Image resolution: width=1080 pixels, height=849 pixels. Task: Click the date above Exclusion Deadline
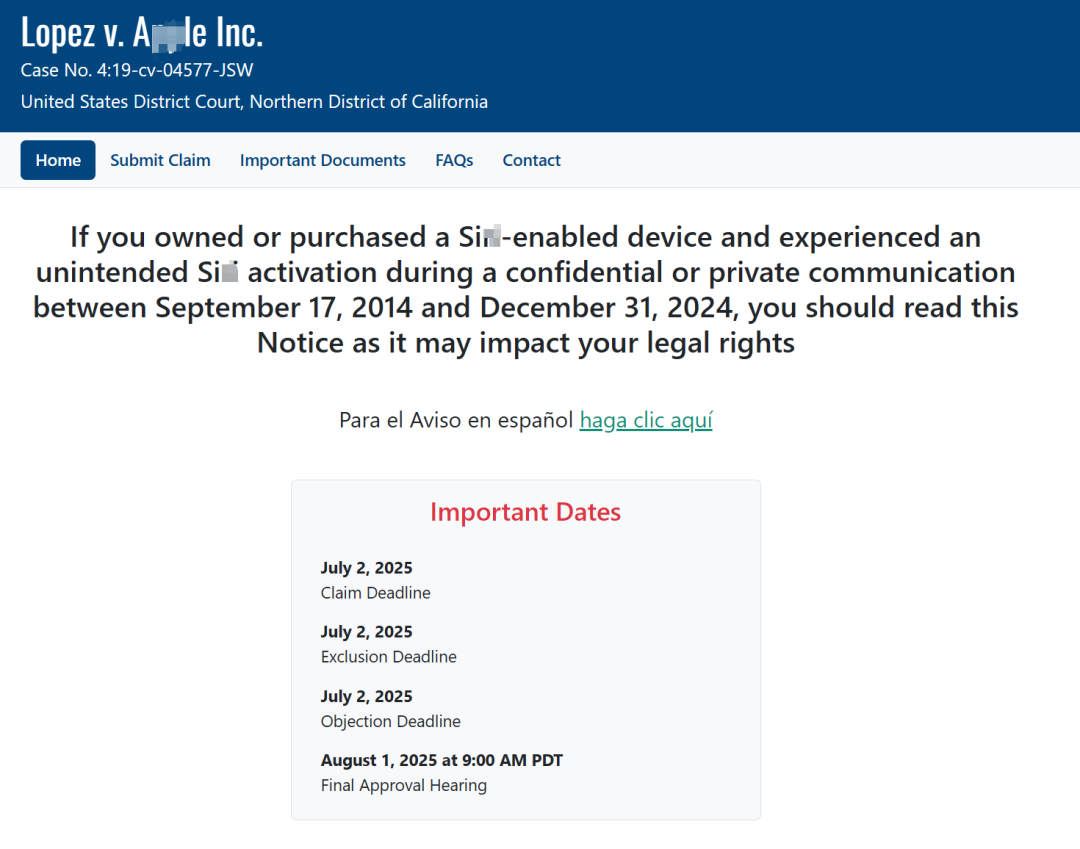366,632
